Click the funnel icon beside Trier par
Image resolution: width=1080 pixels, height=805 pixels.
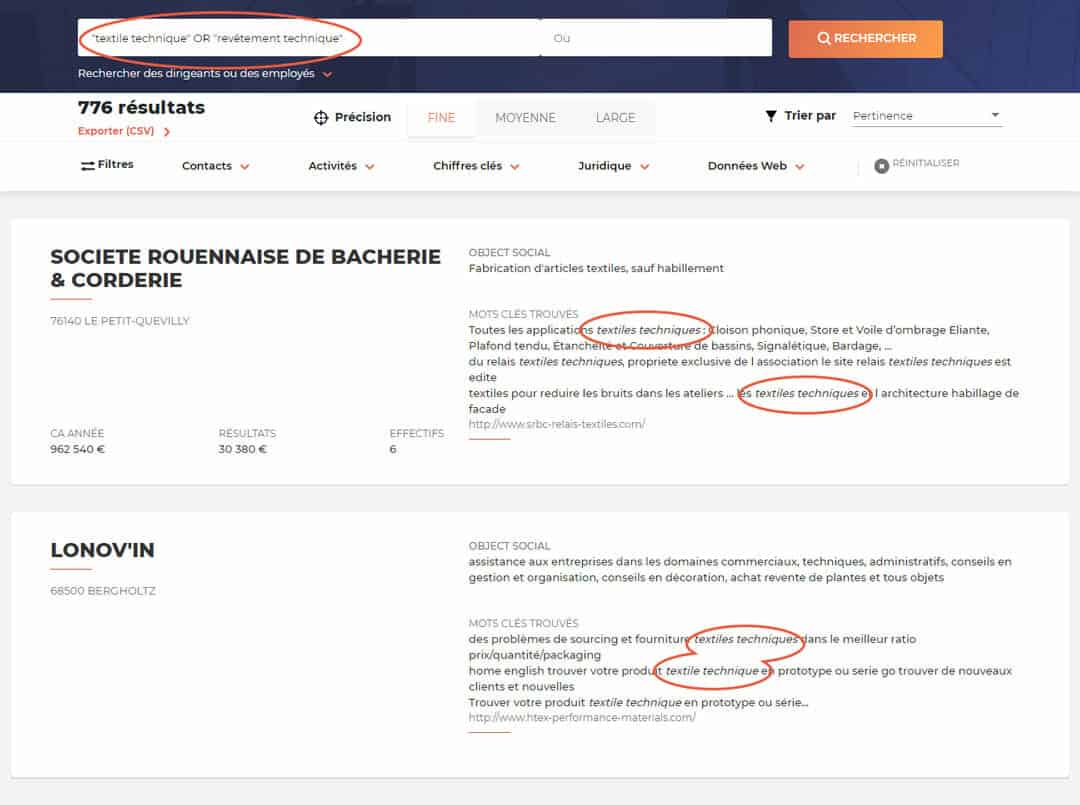pyautogui.click(x=771, y=116)
